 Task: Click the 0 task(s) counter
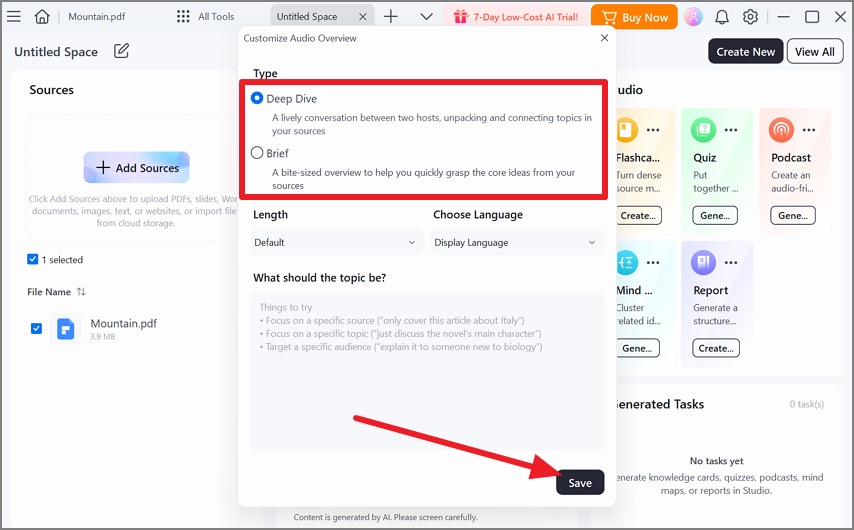point(807,404)
